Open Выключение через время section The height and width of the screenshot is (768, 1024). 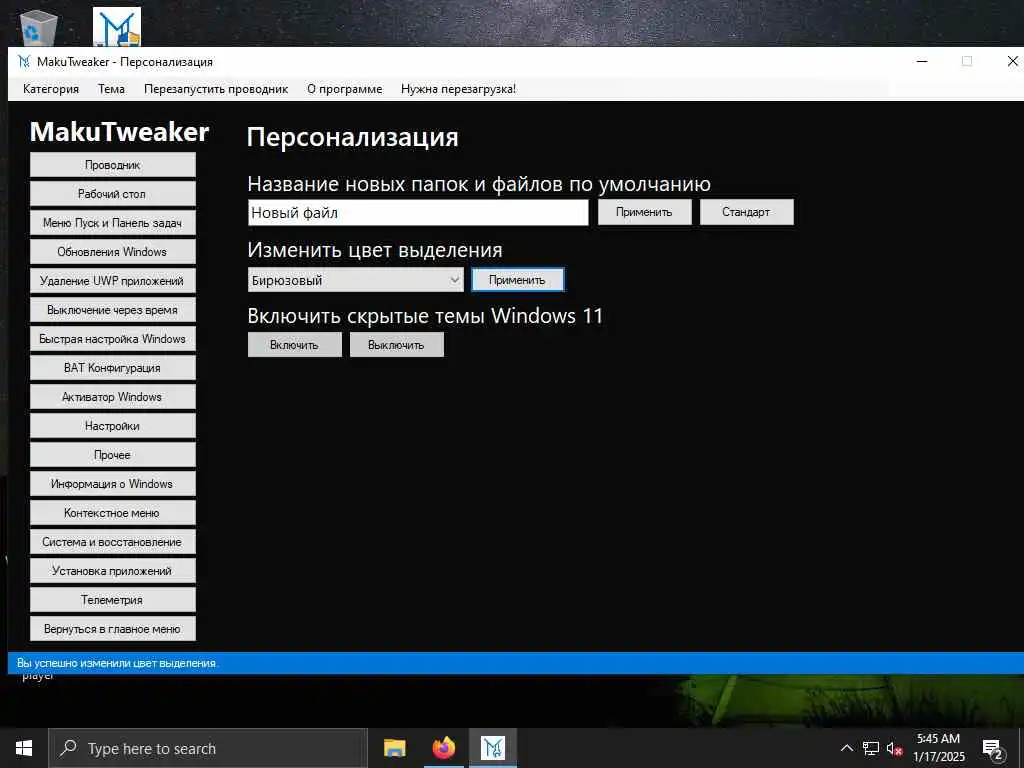(x=112, y=310)
